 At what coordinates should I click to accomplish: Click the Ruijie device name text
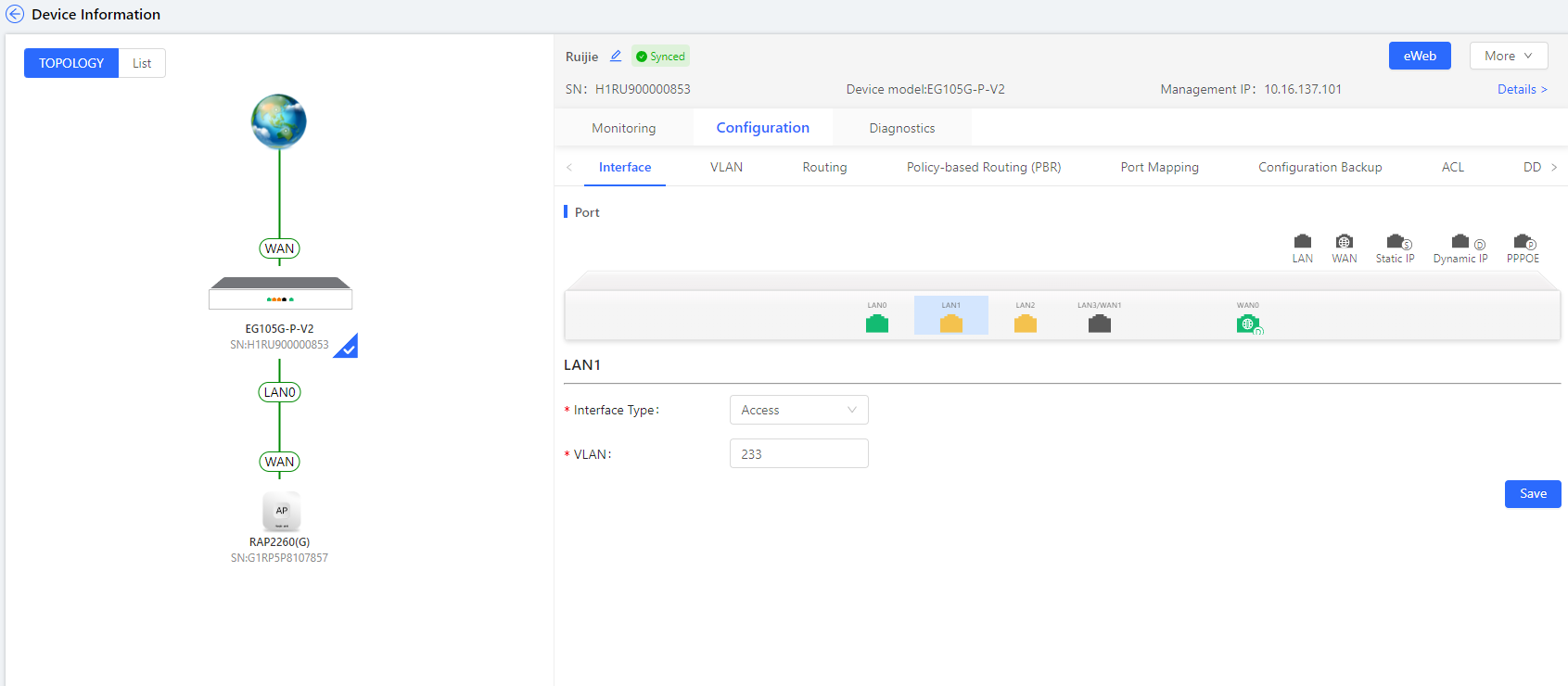pos(581,57)
